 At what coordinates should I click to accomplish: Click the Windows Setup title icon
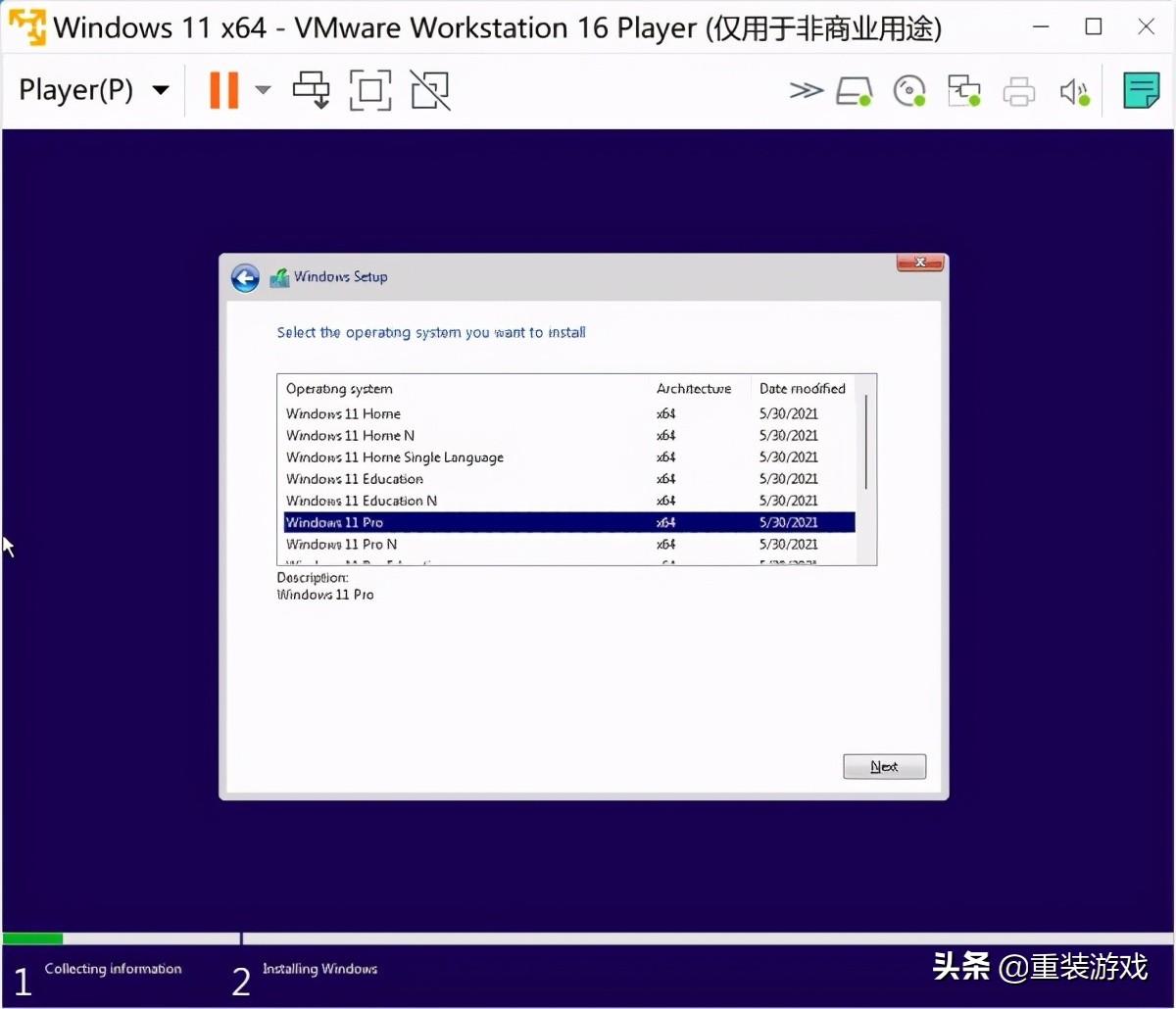coord(279,277)
